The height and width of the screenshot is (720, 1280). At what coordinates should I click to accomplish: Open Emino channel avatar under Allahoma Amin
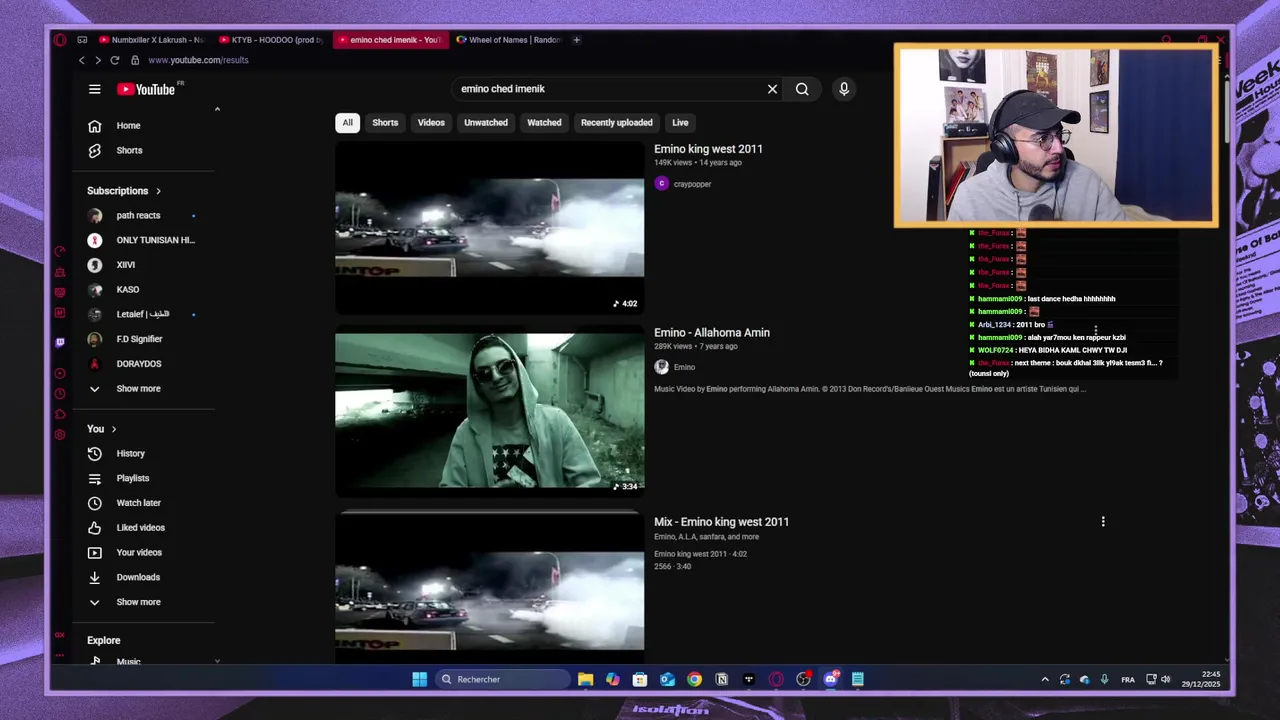[x=661, y=367]
